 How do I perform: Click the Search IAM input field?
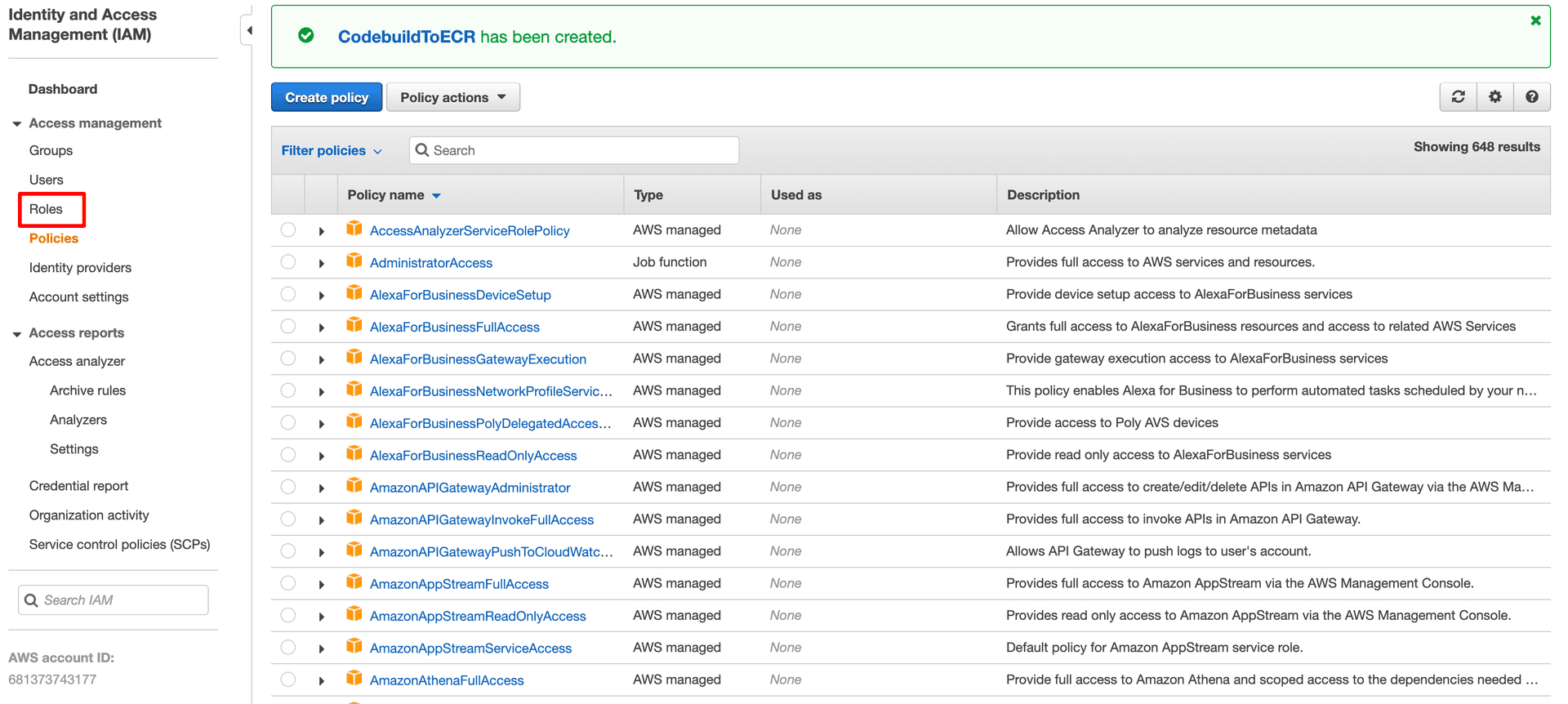pyautogui.click(x=114, y=600)
